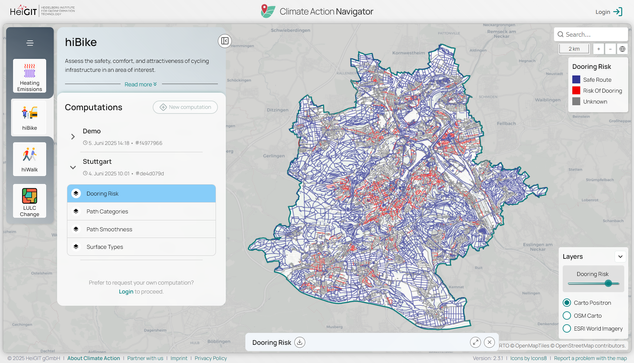Screen dimensions: 634x363
Task: Click Report a problem with the map
Action: [590, 358]
